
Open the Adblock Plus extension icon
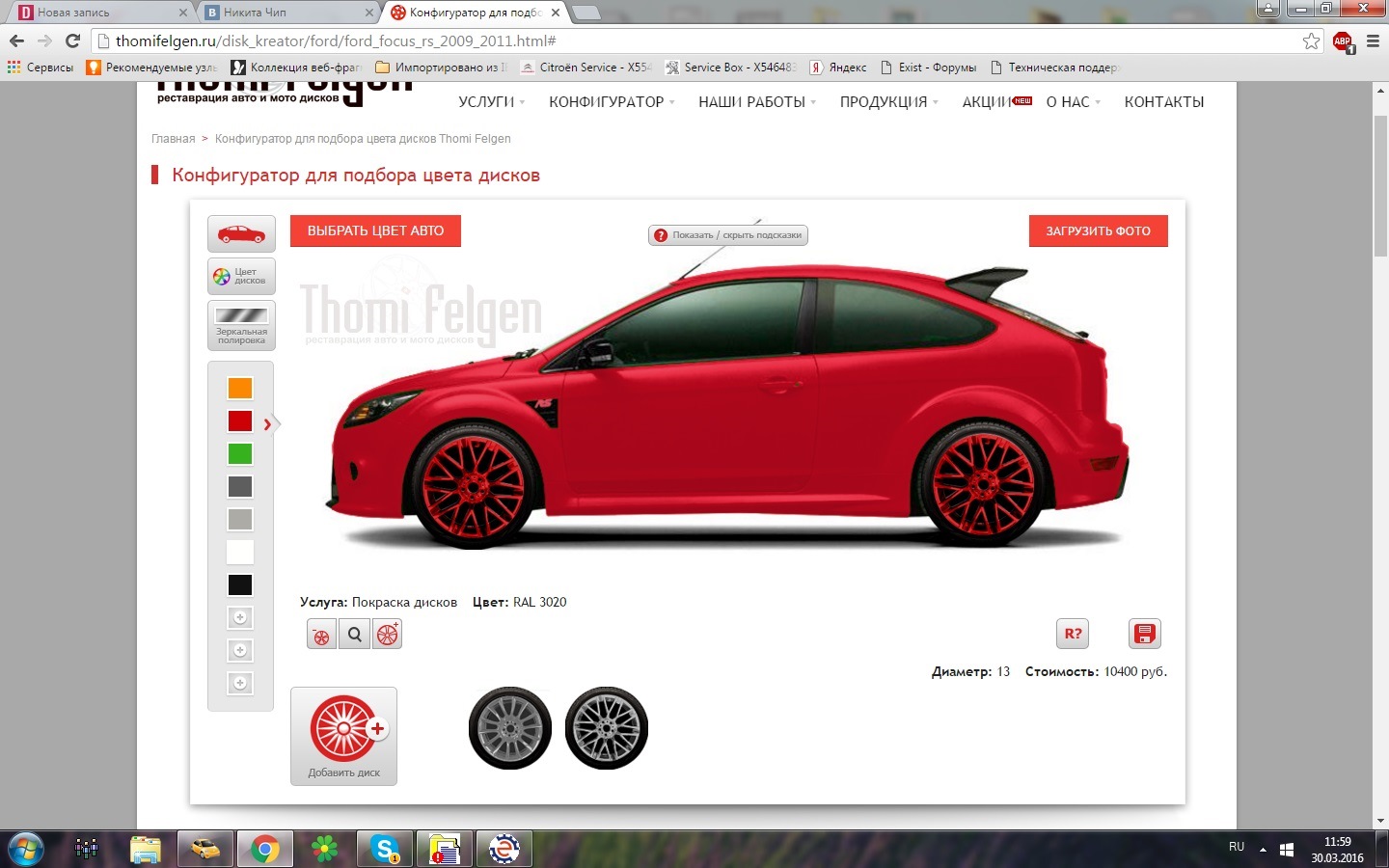tap(1343, 41)
